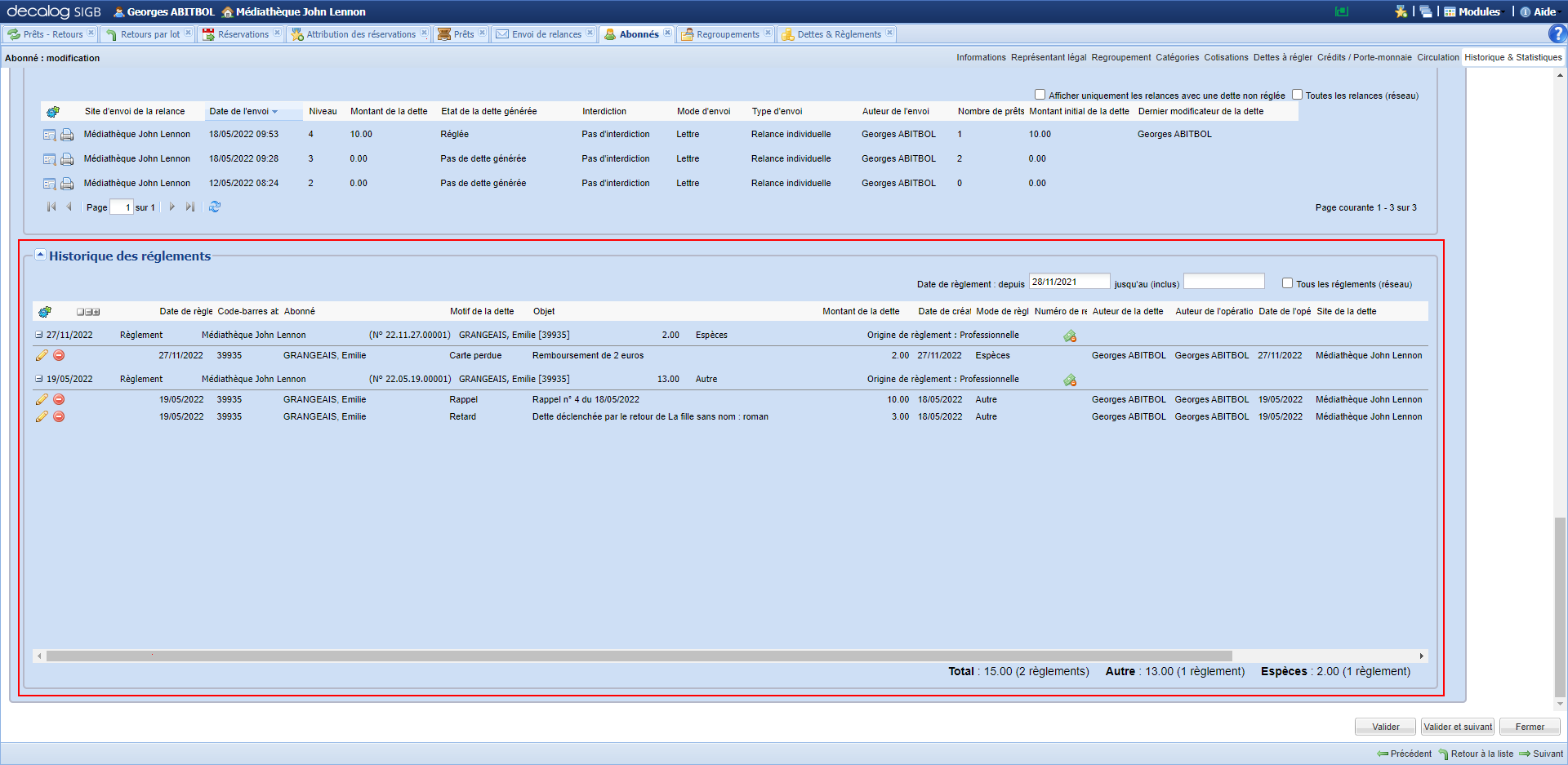
Task: Open the blue help question mark icon
Action: click(x=1557, y=33)
